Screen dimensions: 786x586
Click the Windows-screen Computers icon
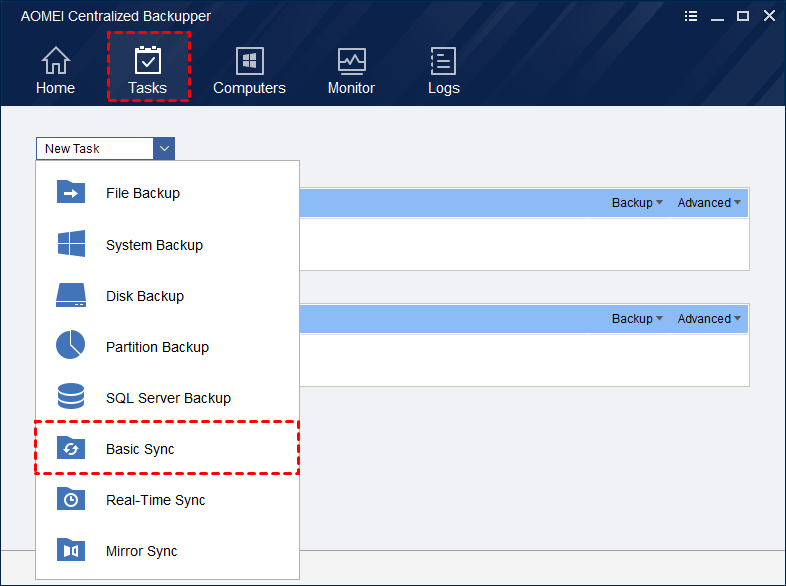coord(250,61)
